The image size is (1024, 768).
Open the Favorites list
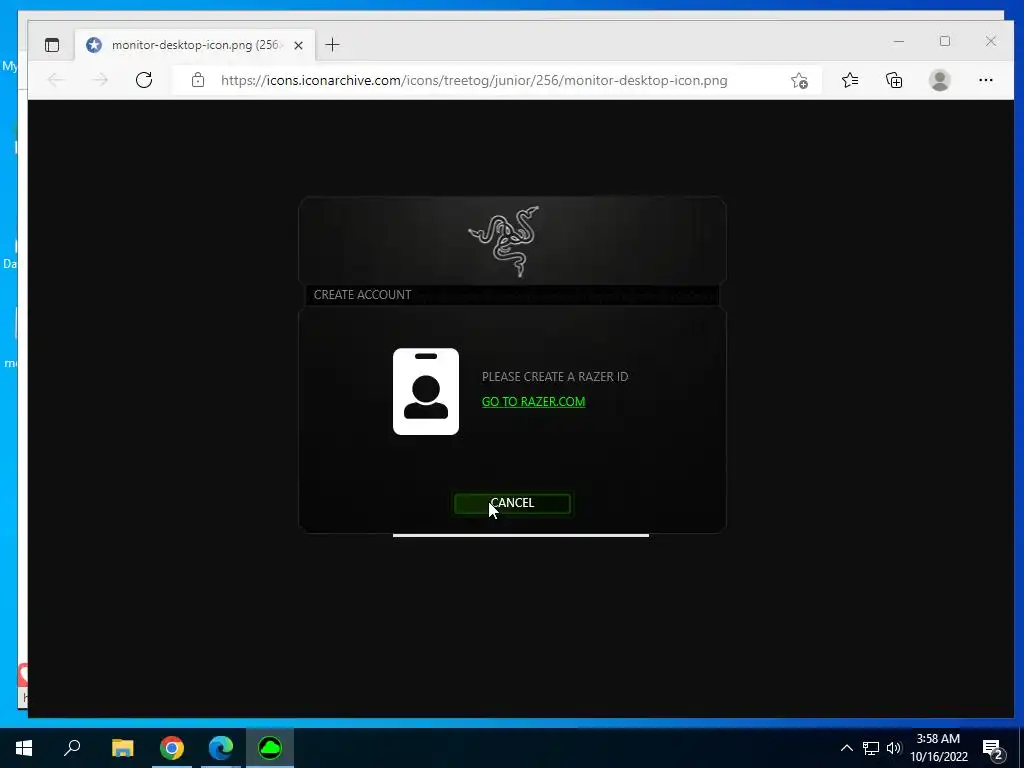(x=850, y=80)
